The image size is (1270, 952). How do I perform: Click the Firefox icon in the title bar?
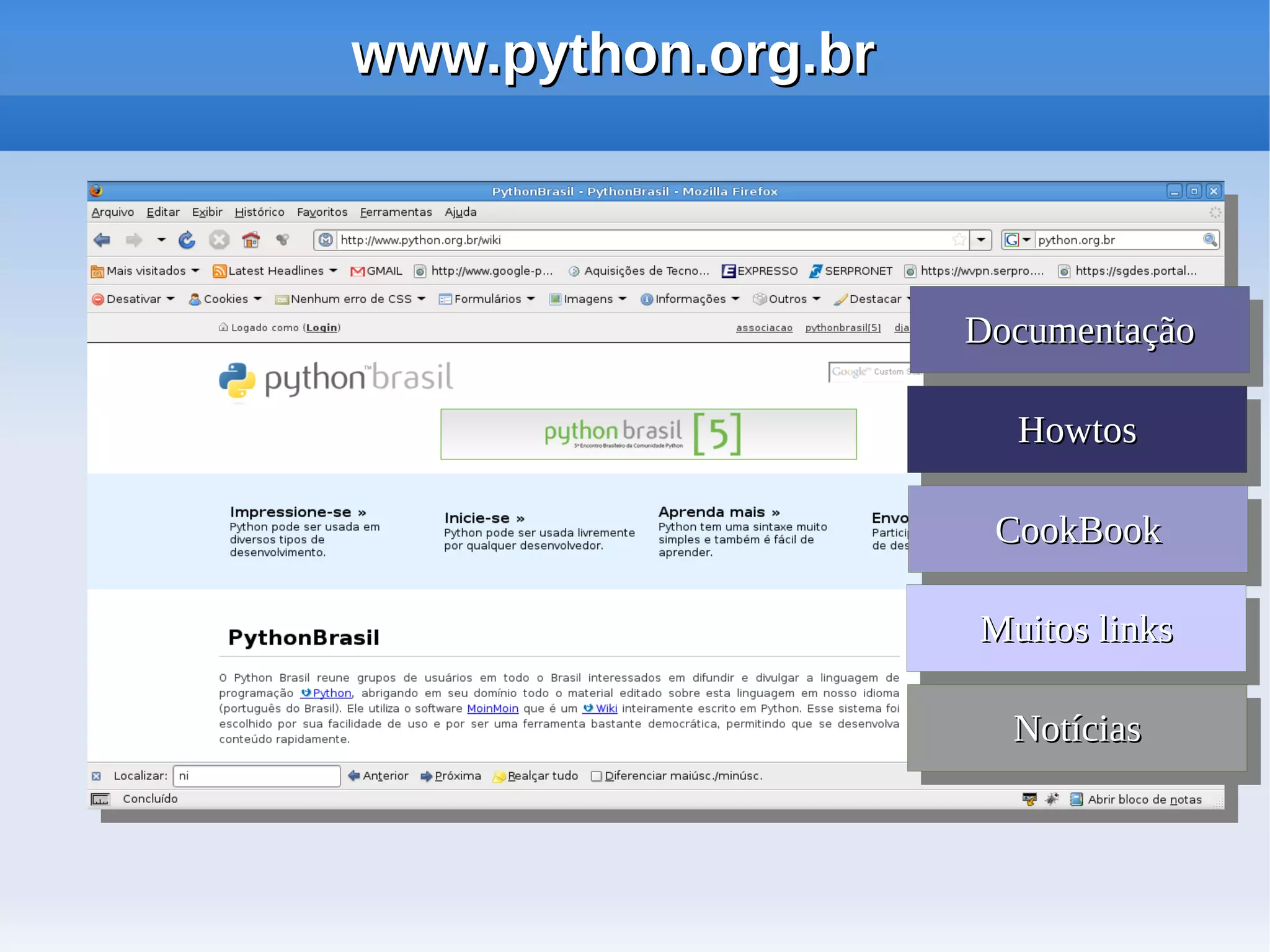(x=96, y=191)
